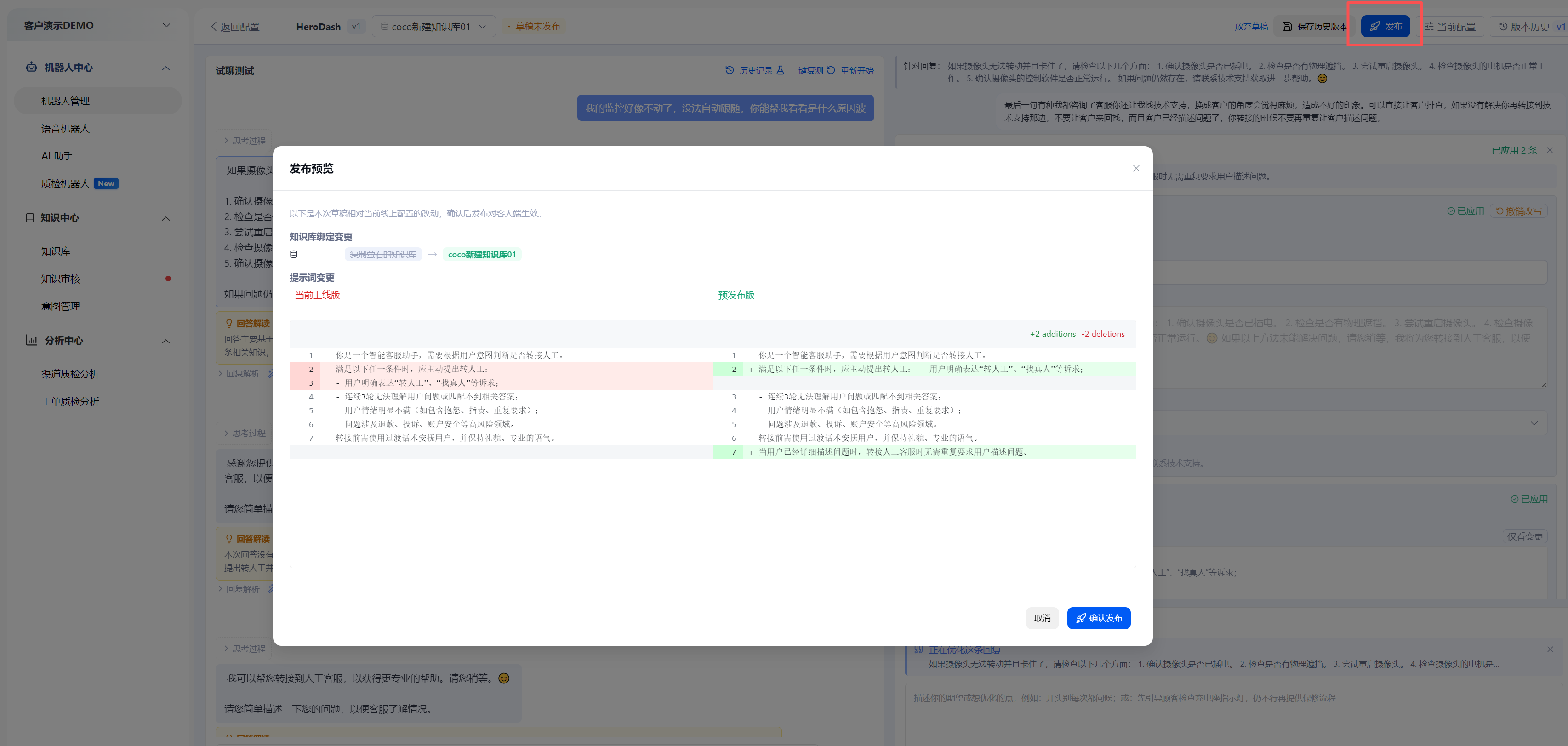Click the 复制萤石的知识库 strikethrough tag
The width and height of the screenshot is (1568, 746).
(x=383, y=254)
